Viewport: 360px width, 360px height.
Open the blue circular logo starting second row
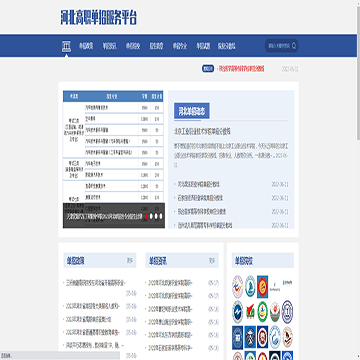point(237,312)
